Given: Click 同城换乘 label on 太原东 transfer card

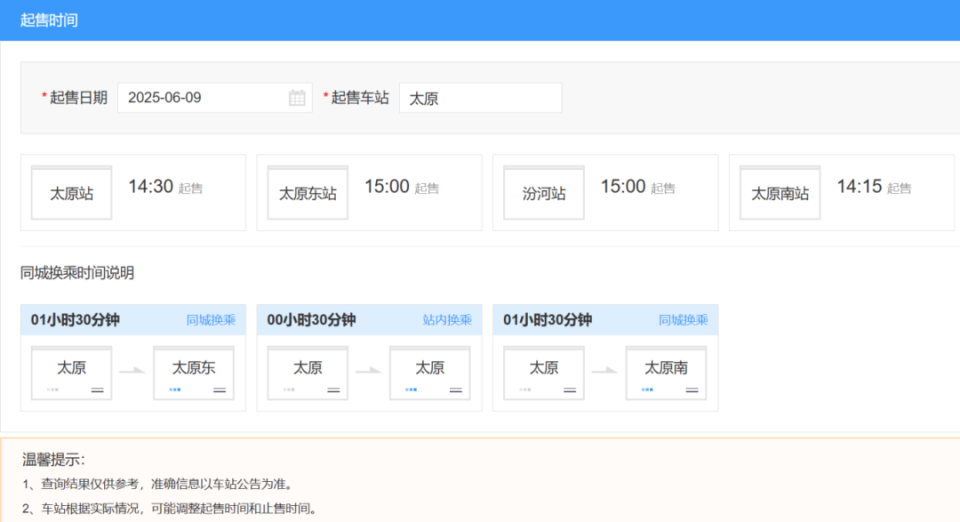Looking at the screenshot, I should [x=211, y=319].
